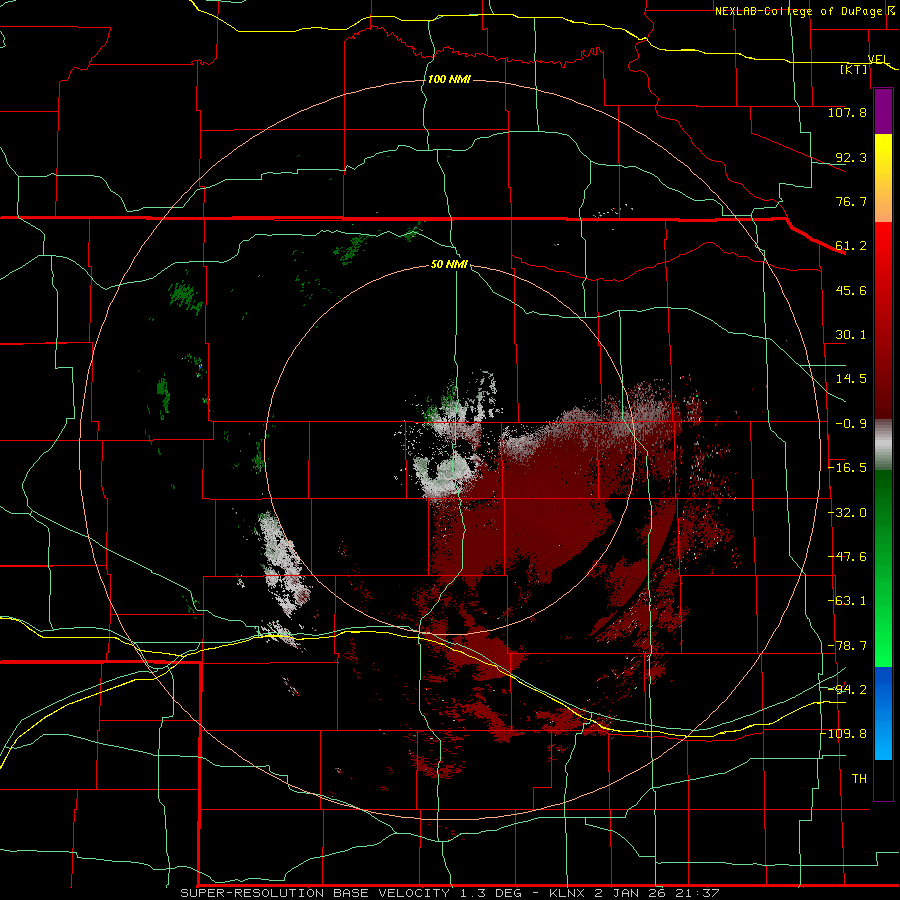Click the "100 NMI" range ring label
900x900 pixels.
tap(449, 79)
